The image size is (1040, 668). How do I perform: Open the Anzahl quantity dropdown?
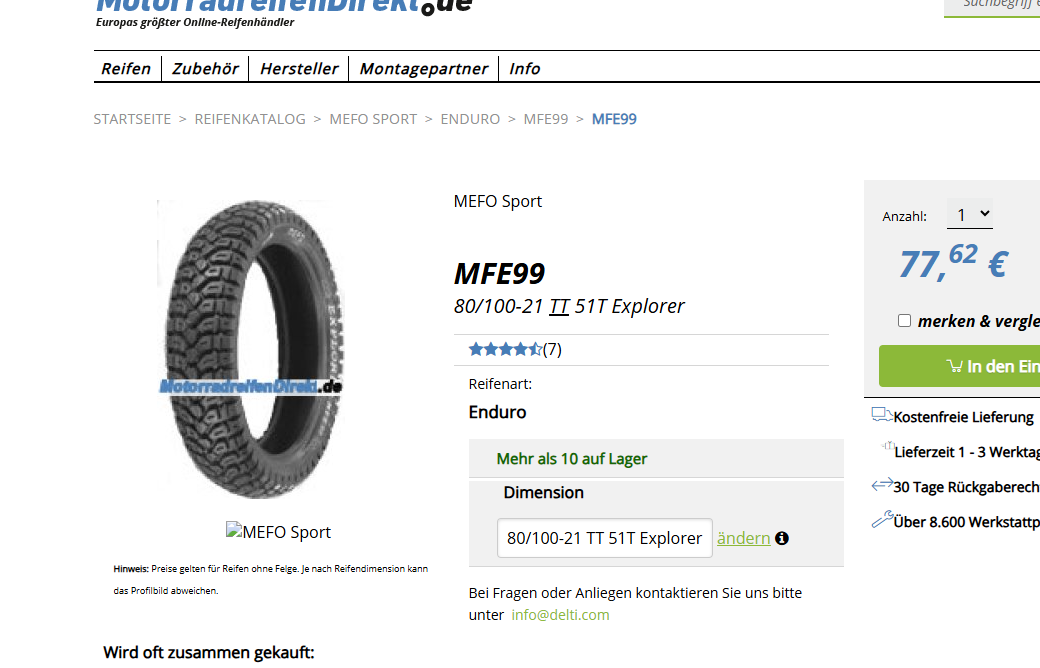(970, 214)
